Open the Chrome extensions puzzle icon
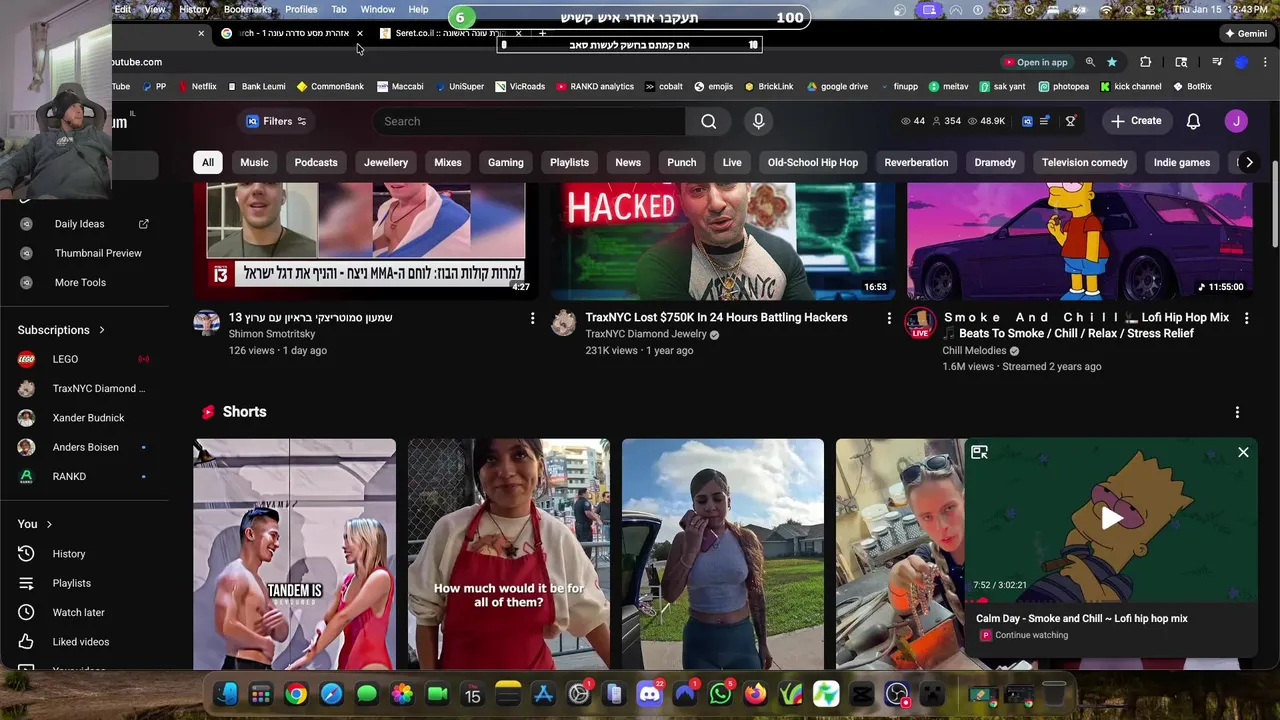Image resolution: width=1280 pixels, height=720 pixels. click(1146, 62)
